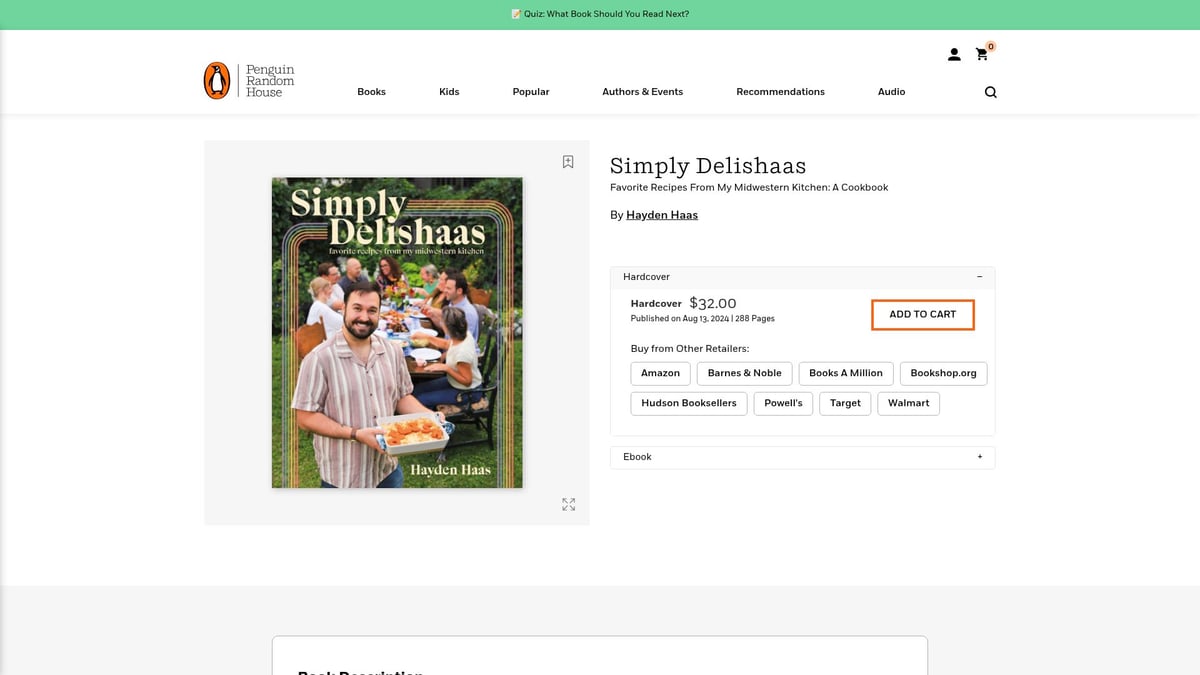Click the Penguin Random House logo
Image resolution: width=1200 pixels, height=675 pixels.
tap(249, 81)
